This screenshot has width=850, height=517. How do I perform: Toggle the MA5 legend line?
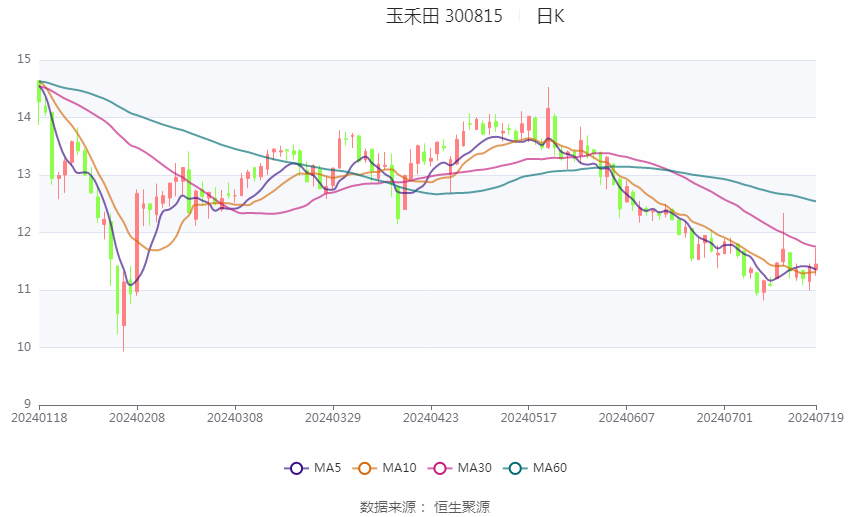coord(313,468)
